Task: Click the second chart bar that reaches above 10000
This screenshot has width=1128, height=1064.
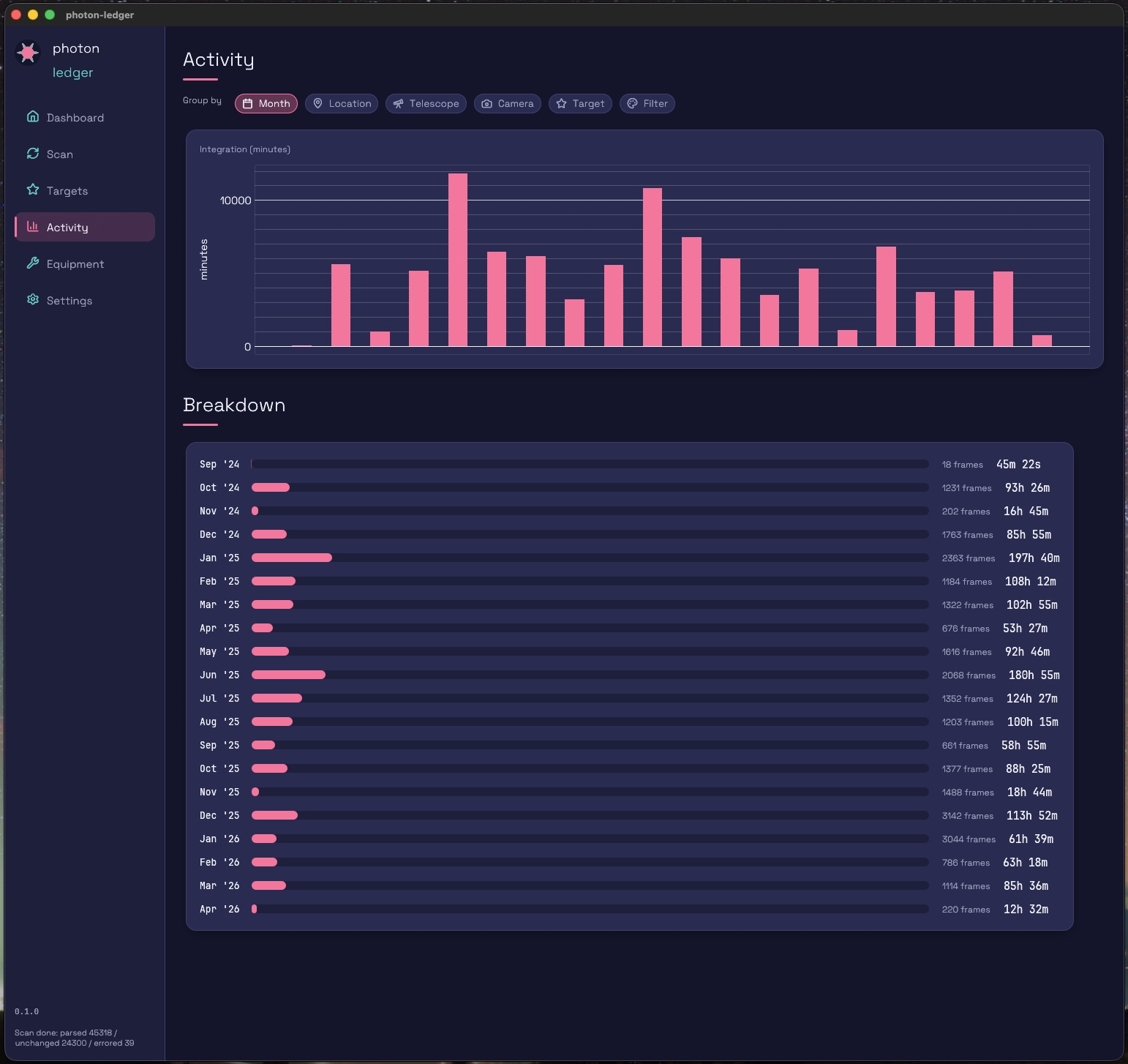Action: [653, 267]
